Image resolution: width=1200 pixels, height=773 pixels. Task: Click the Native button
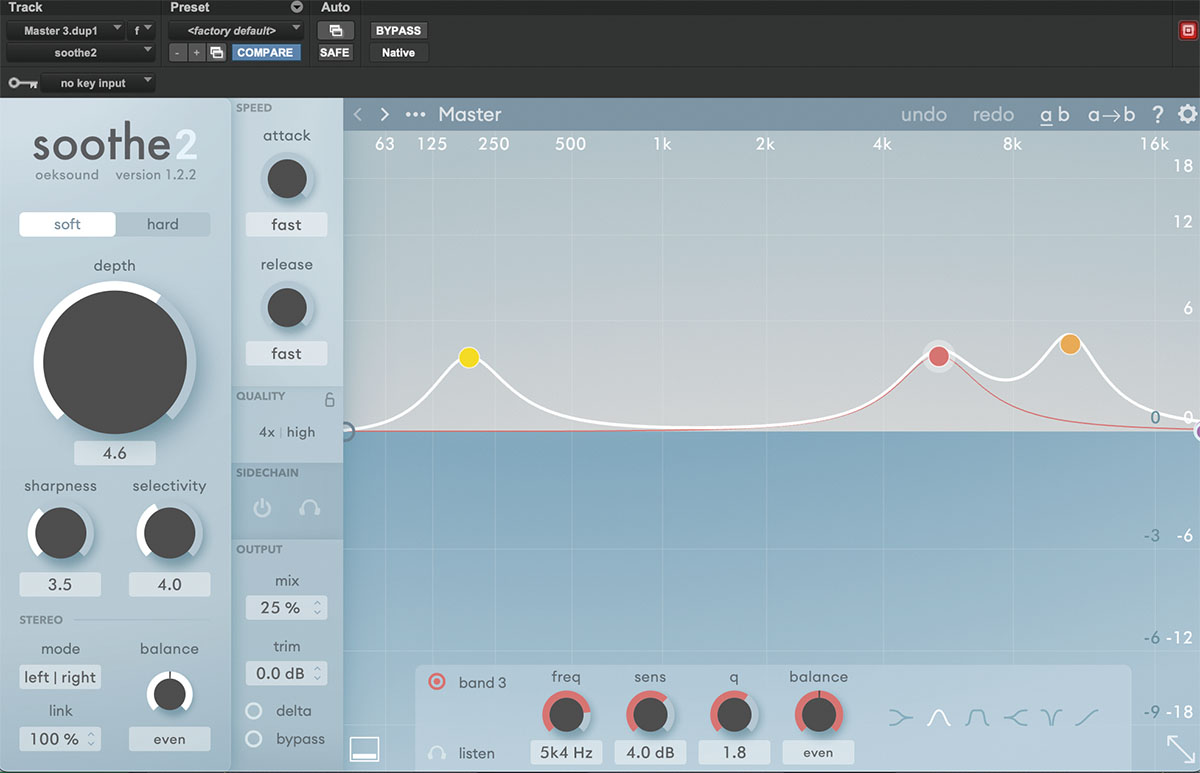398,52
